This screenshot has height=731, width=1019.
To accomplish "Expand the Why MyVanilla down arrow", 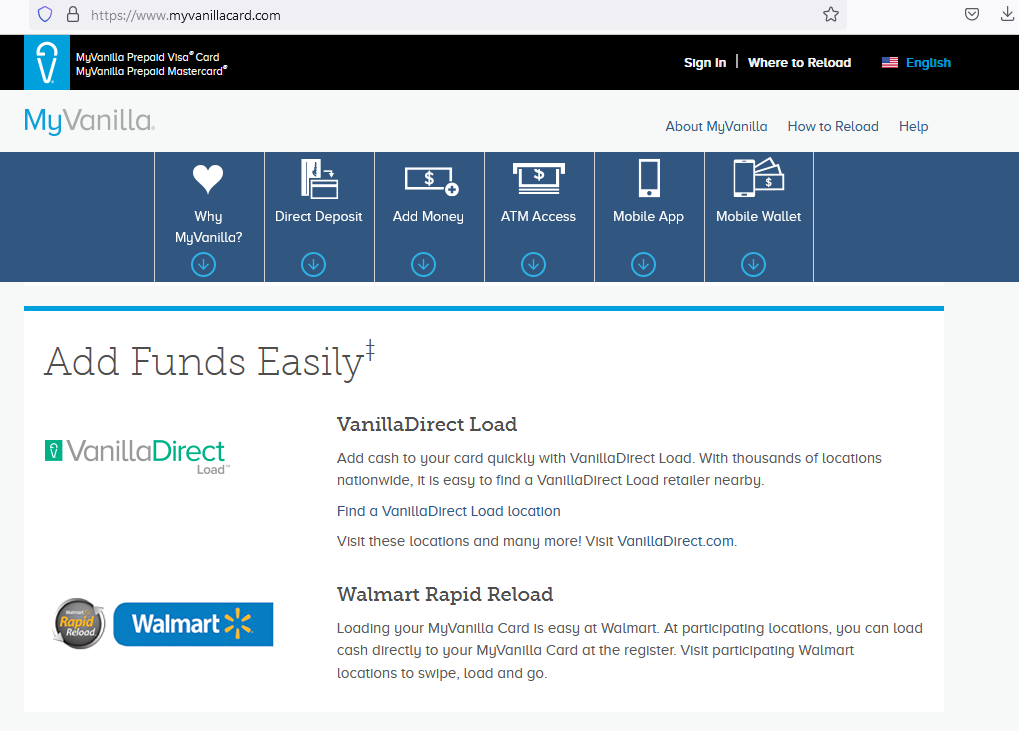I will point(203,264).
